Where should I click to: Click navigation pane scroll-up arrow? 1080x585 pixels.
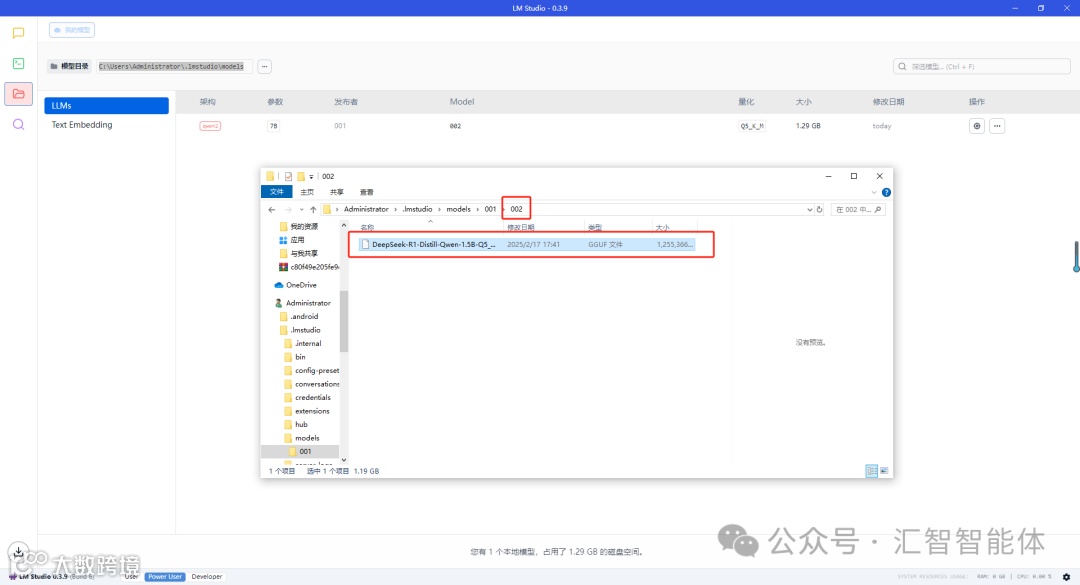(344, 226)
